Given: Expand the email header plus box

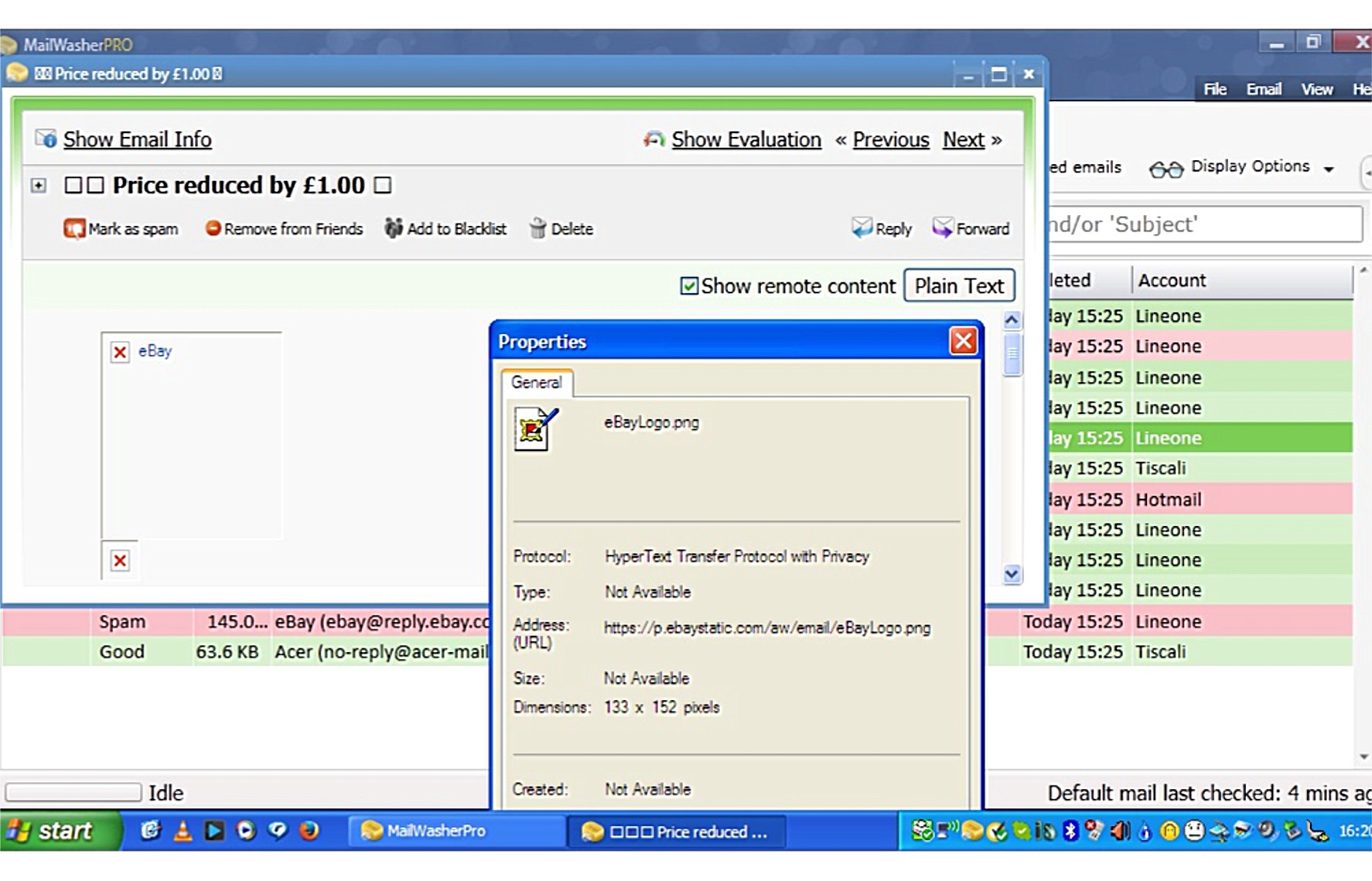Looking at the screenshot, I should click(38, 186).
